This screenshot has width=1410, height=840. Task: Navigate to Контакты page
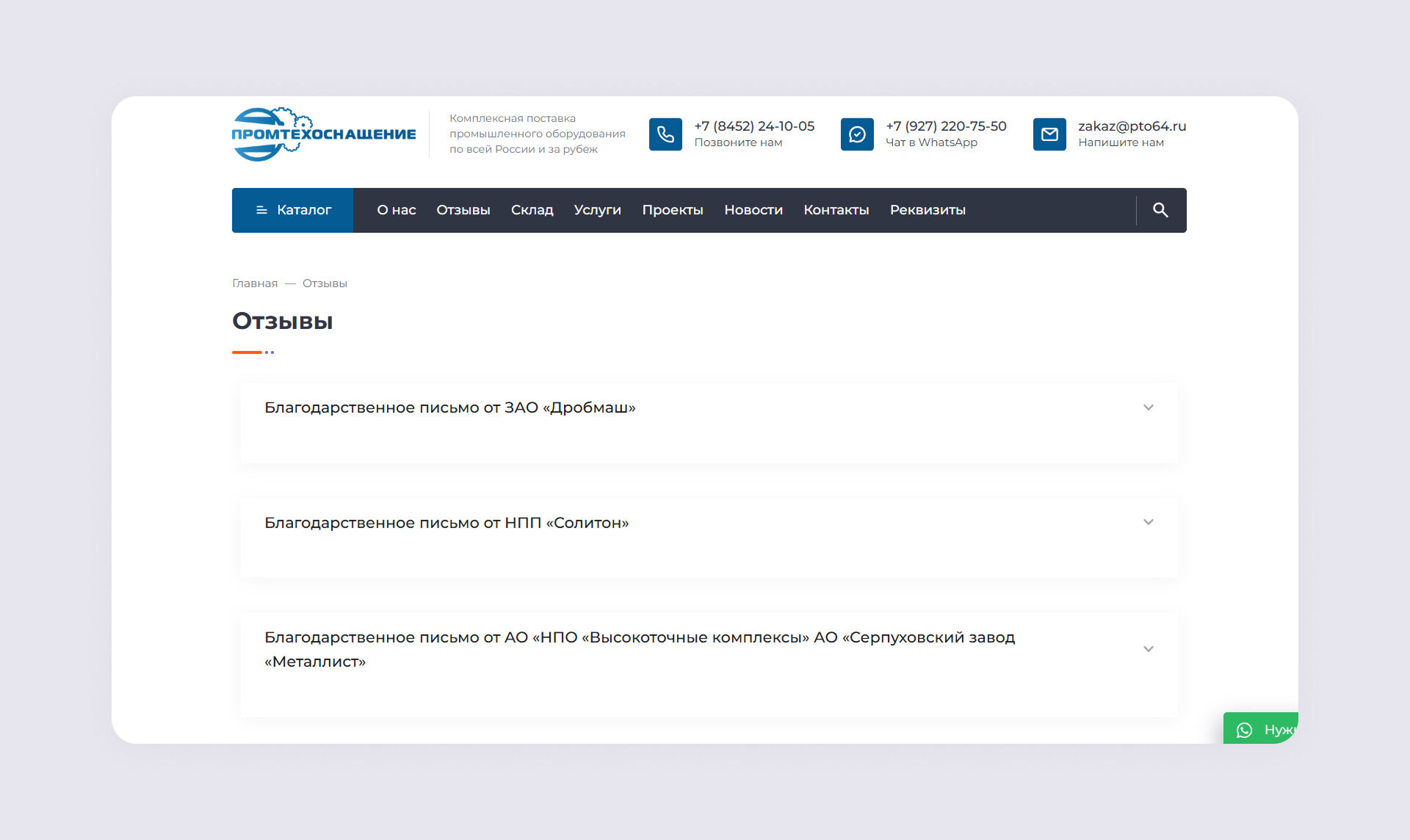click(836, 210)
